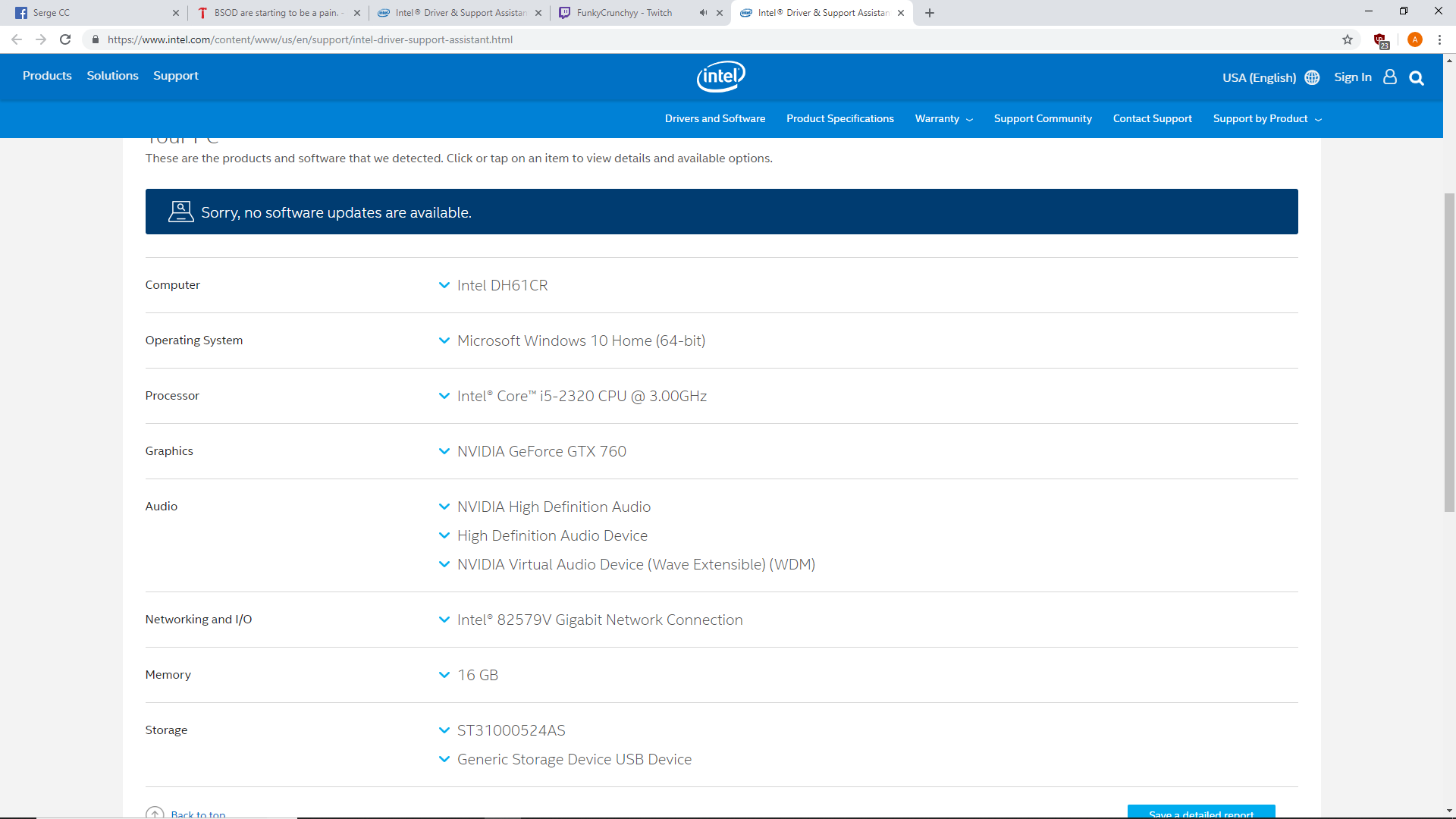The image size is (1456, 819).
Task: Click the USA (English) region selector
Action: coord(1260,77)
